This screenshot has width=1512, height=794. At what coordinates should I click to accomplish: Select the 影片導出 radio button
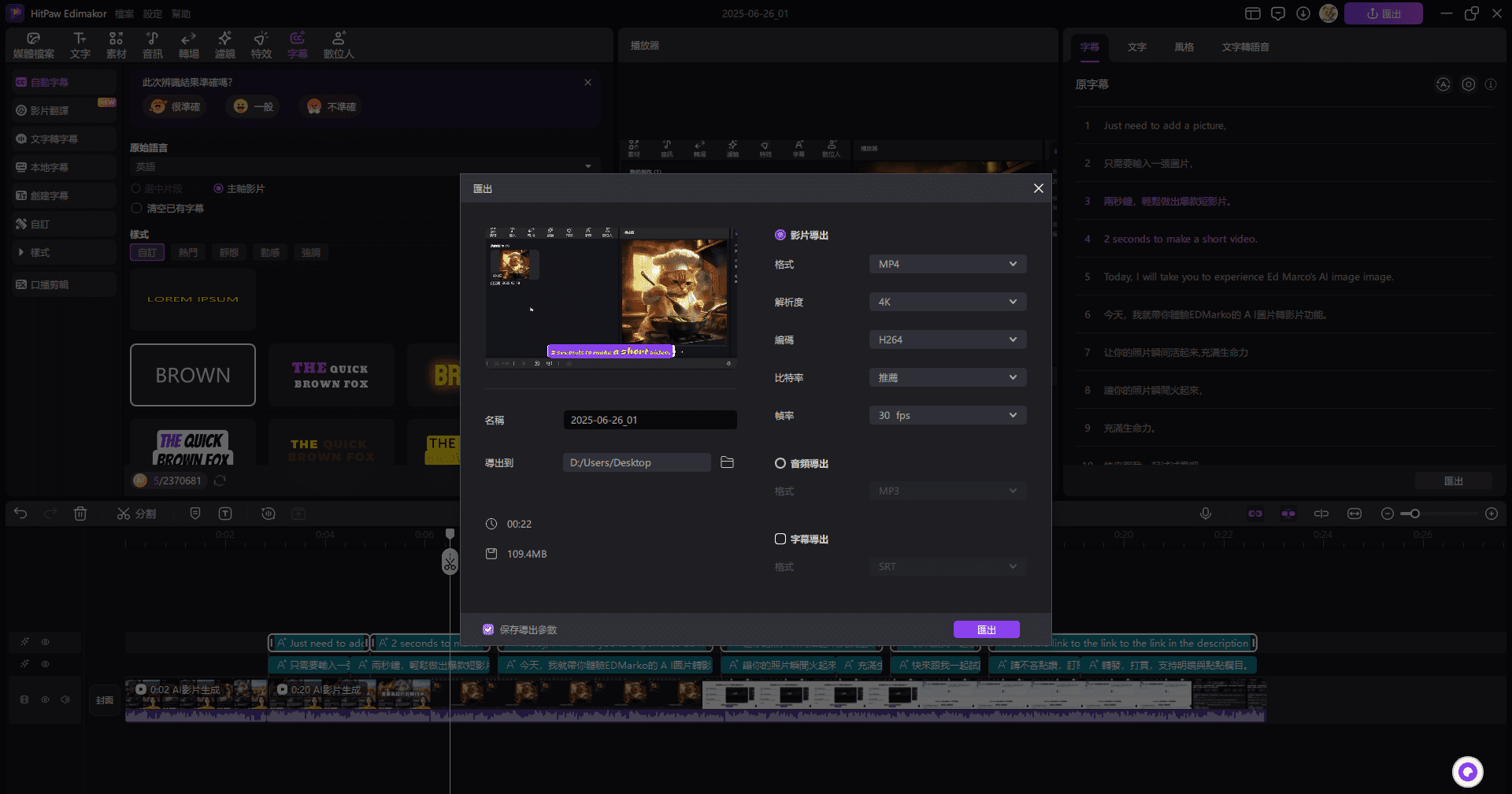[x=780, y=235]
